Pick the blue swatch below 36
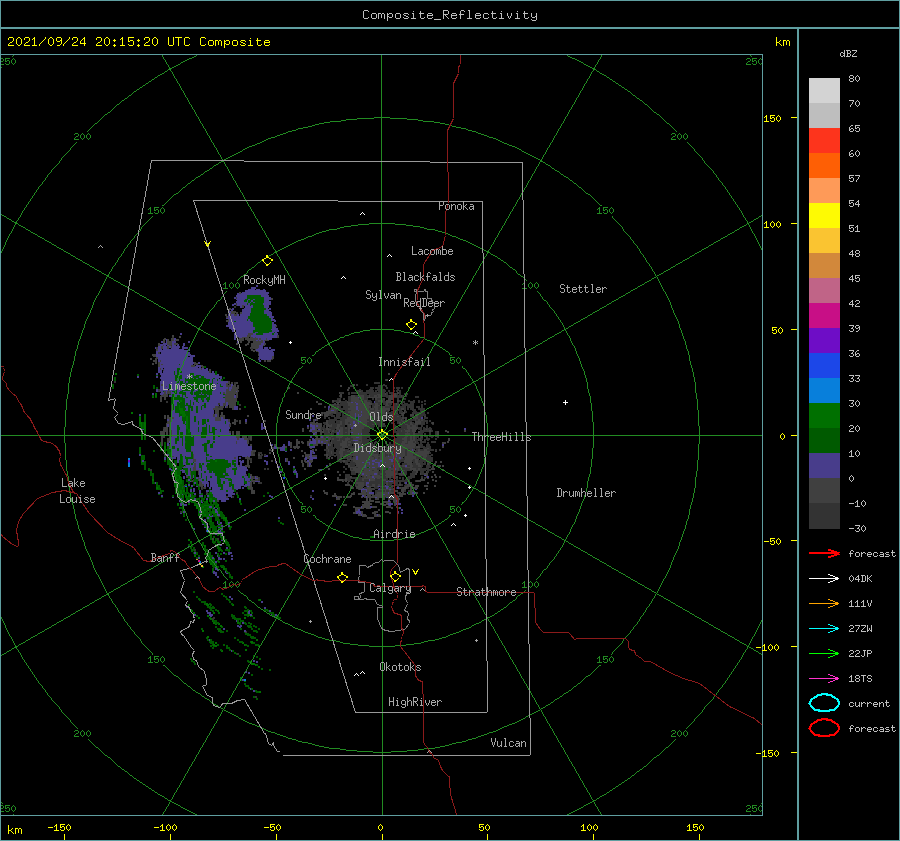This screenshot has height=841, width=900. 824,365
